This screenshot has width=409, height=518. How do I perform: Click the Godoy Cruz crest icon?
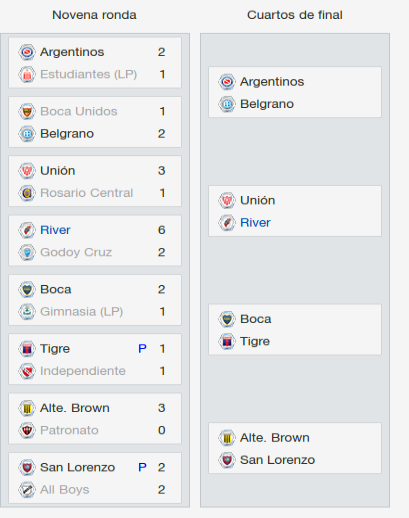[27, 252]
